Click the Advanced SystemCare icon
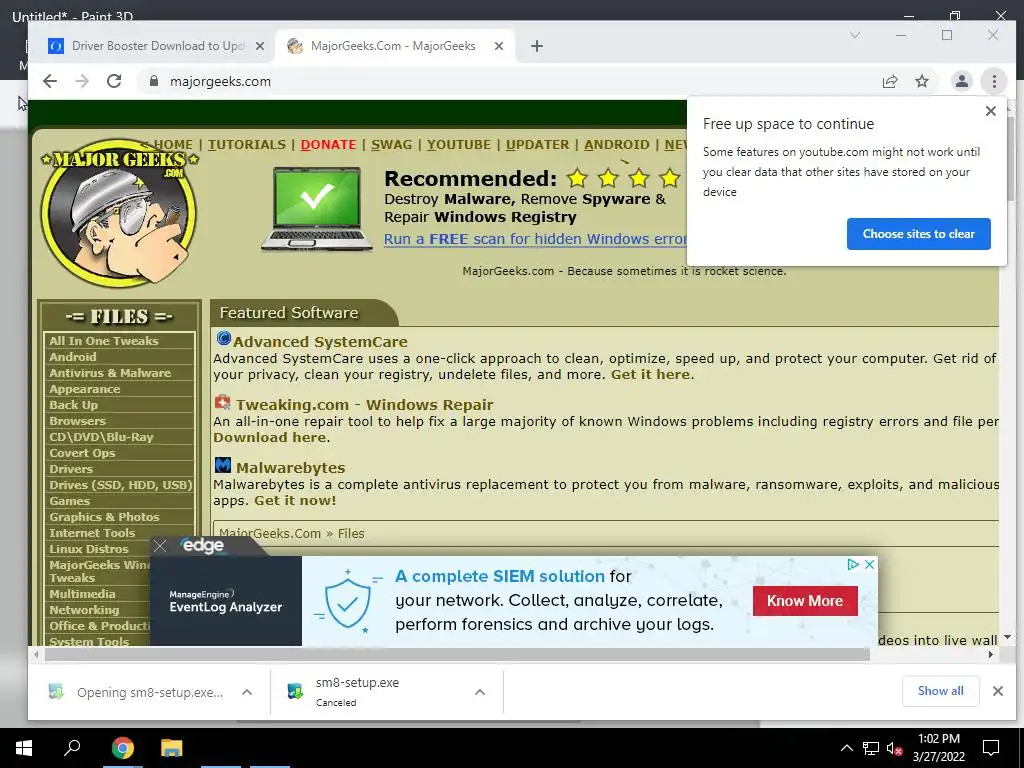Image resolution: width=1024 pixels, height=768 pixels. [223, 338]
